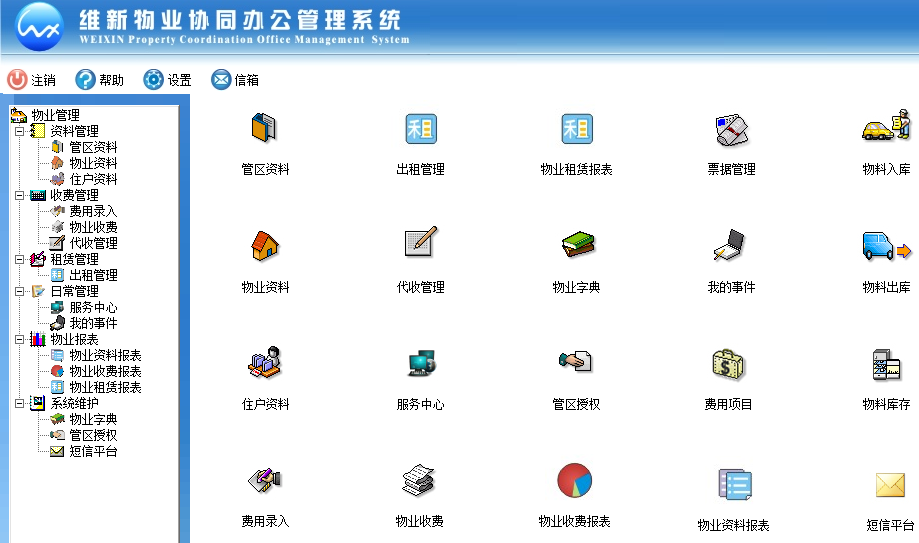The image size is (919, 543).
Task: Open 设置 settings in the toolbar
Action: pyautogui.click(x=167, y=80)
